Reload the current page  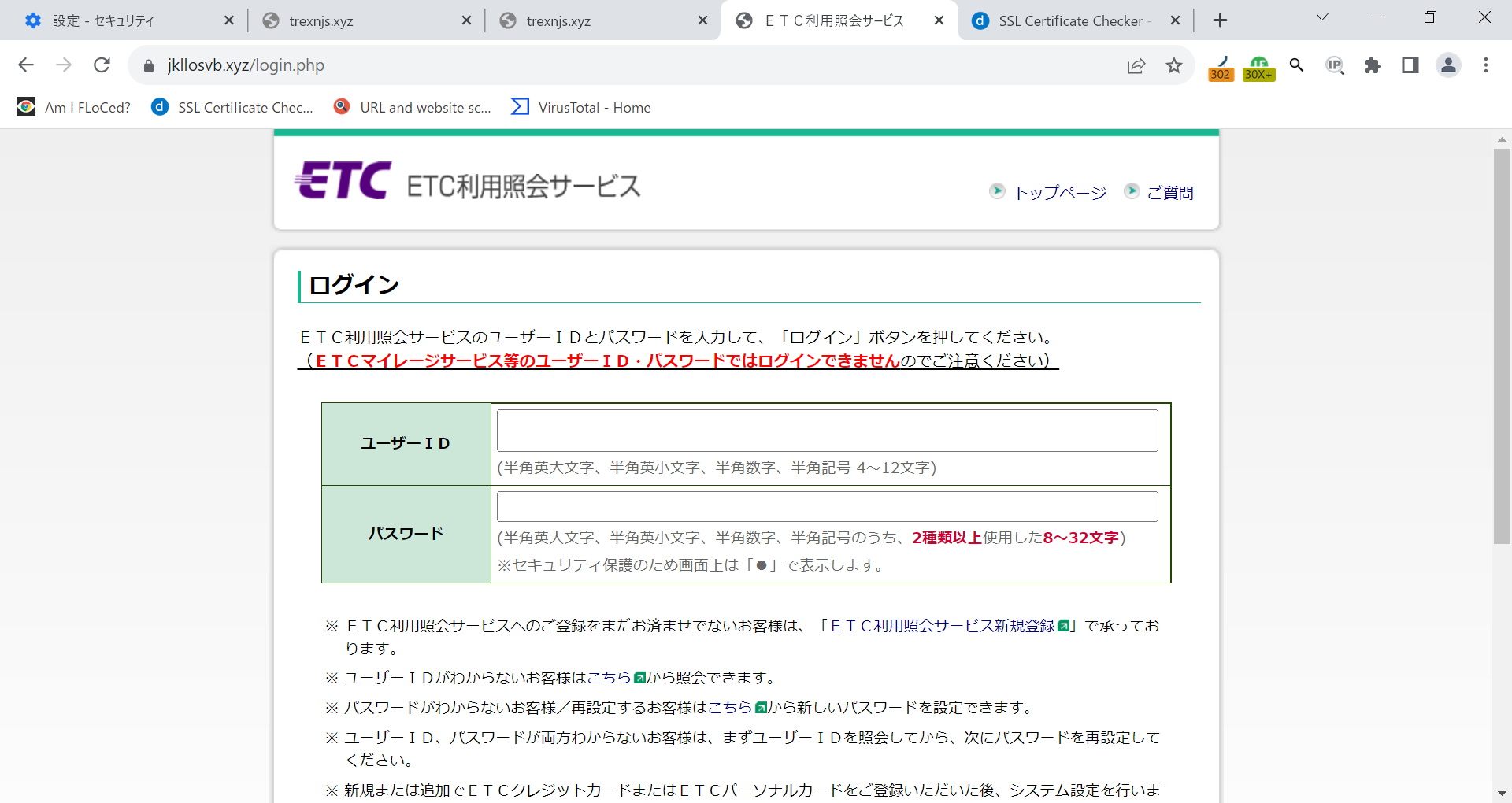pyautogui.click(x=102, y=65)
